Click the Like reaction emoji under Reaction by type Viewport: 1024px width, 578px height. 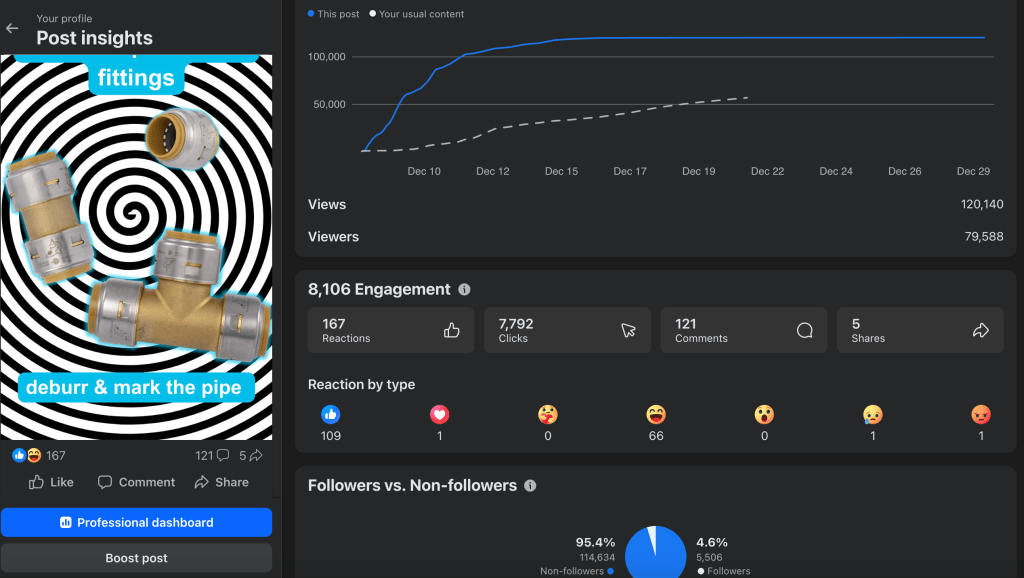coord(330,414)
